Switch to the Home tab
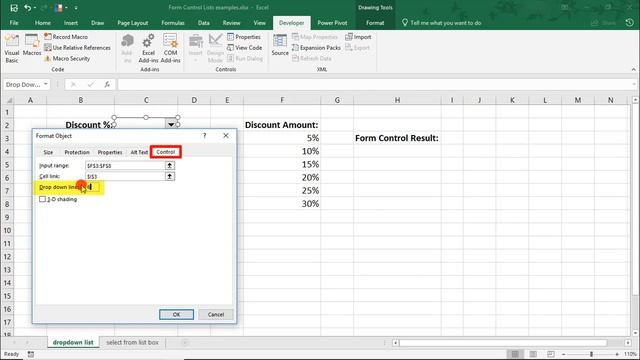Screen dimensions: 640x360 [x=43, y=23]
